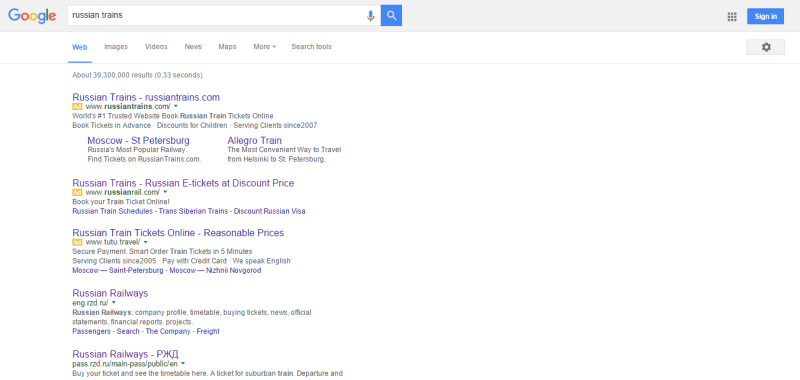Open Freight sublink
This screenshot has width=800, height=380.
[208, 332]
